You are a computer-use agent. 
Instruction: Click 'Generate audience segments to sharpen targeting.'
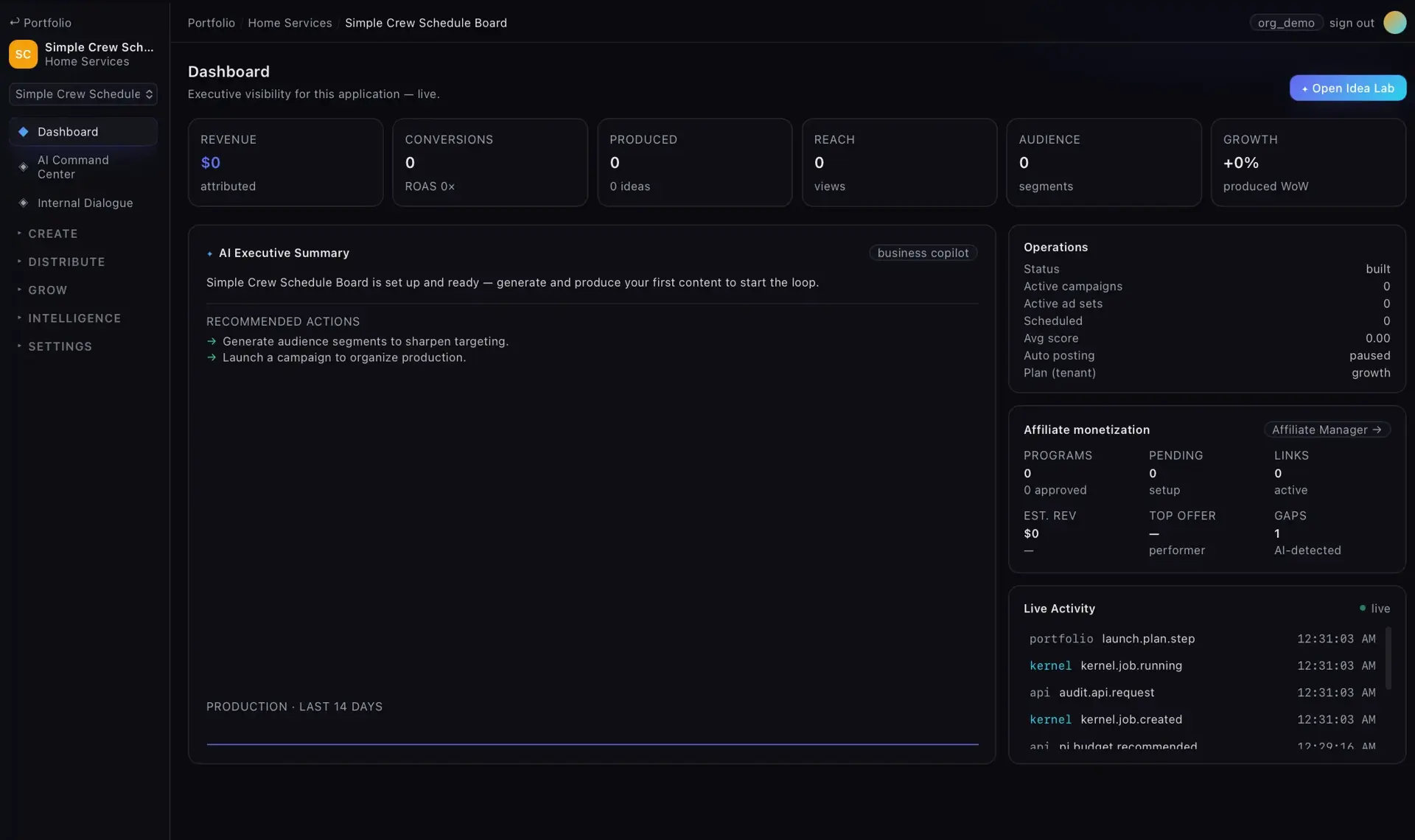click(366, 341)
